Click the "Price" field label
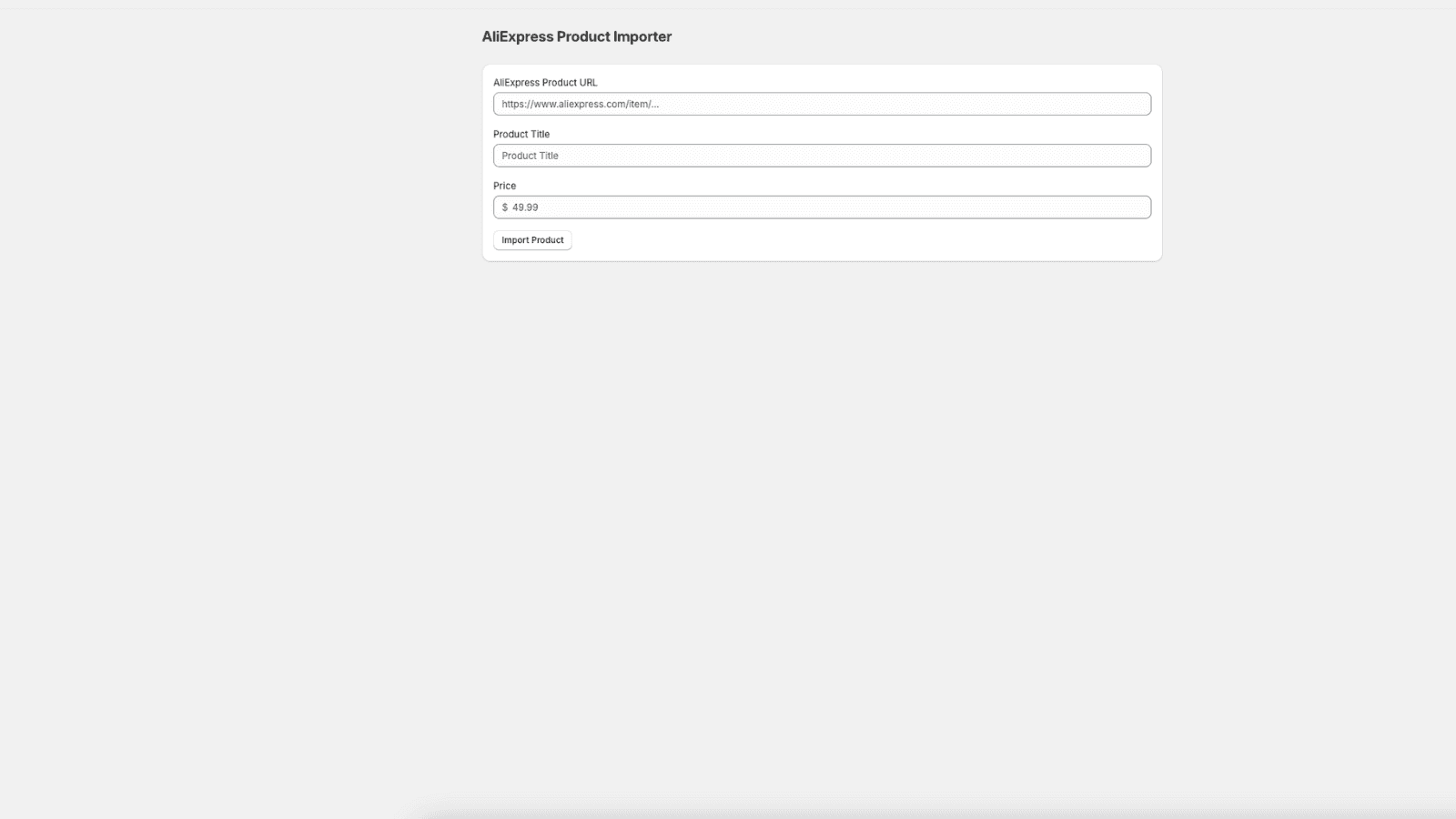This screenshot has width=1456, height=819. click(x=504, y=186)
